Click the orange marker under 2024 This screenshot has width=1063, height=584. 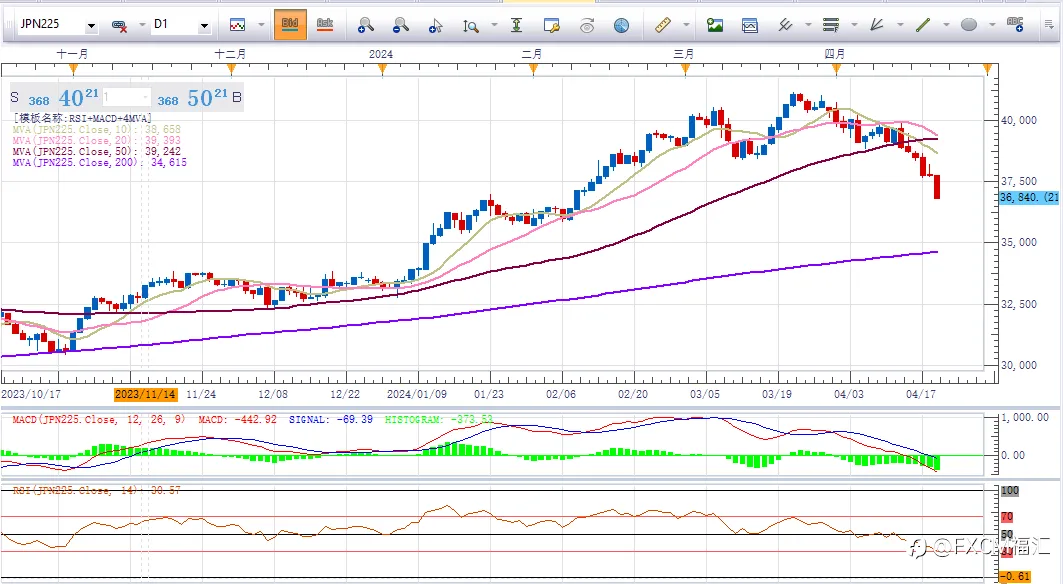pos(383,69)
